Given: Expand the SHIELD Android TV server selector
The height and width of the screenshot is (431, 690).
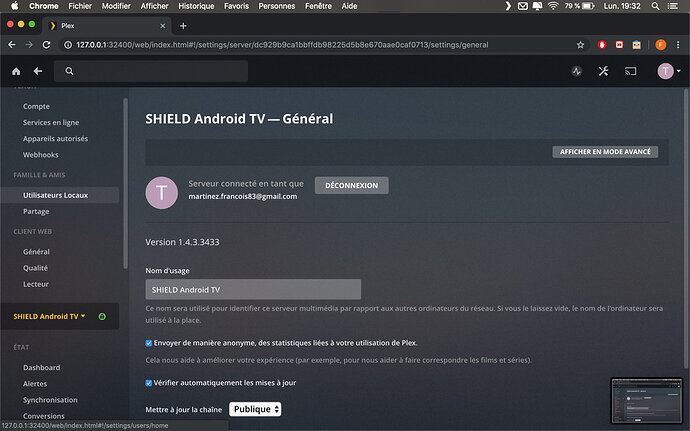Looking at the screenshot, I should pos(49,316).
